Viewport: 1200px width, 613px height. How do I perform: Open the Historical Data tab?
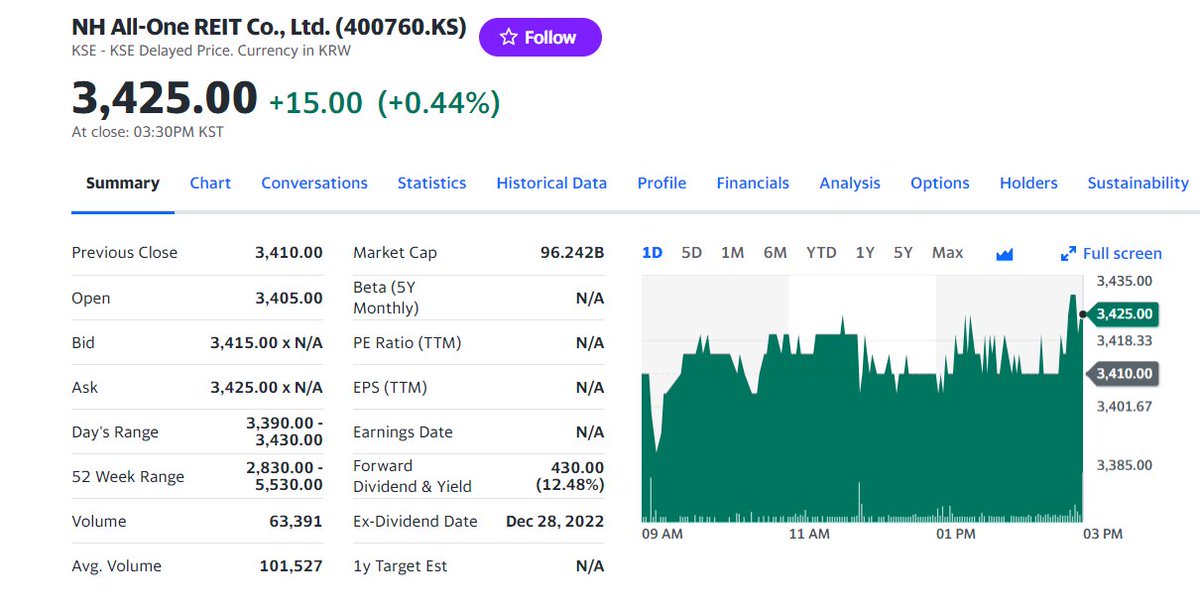pos(552,183)
